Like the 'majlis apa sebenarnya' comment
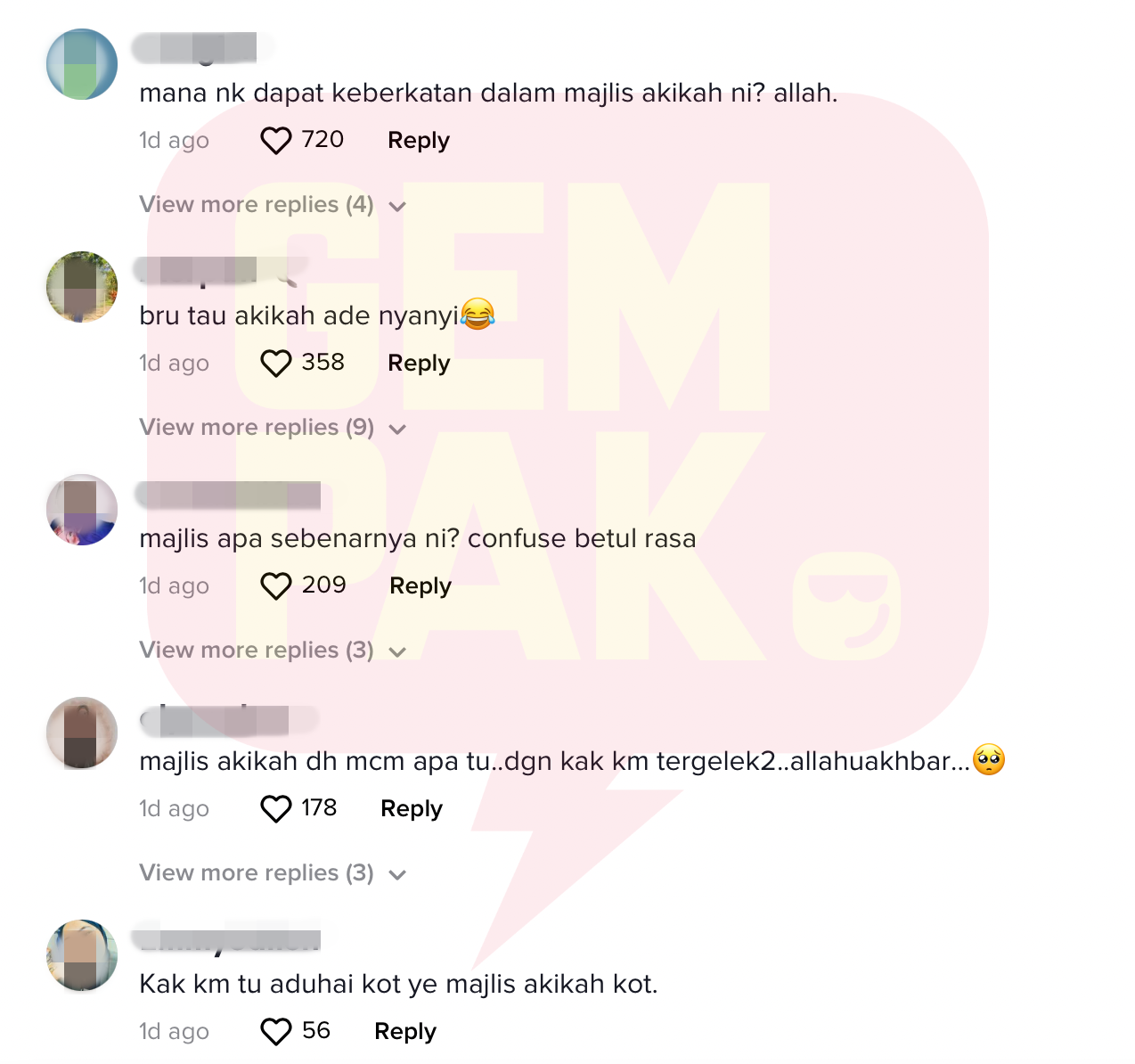1135x1064 pixels. click(x=275, y=585)
